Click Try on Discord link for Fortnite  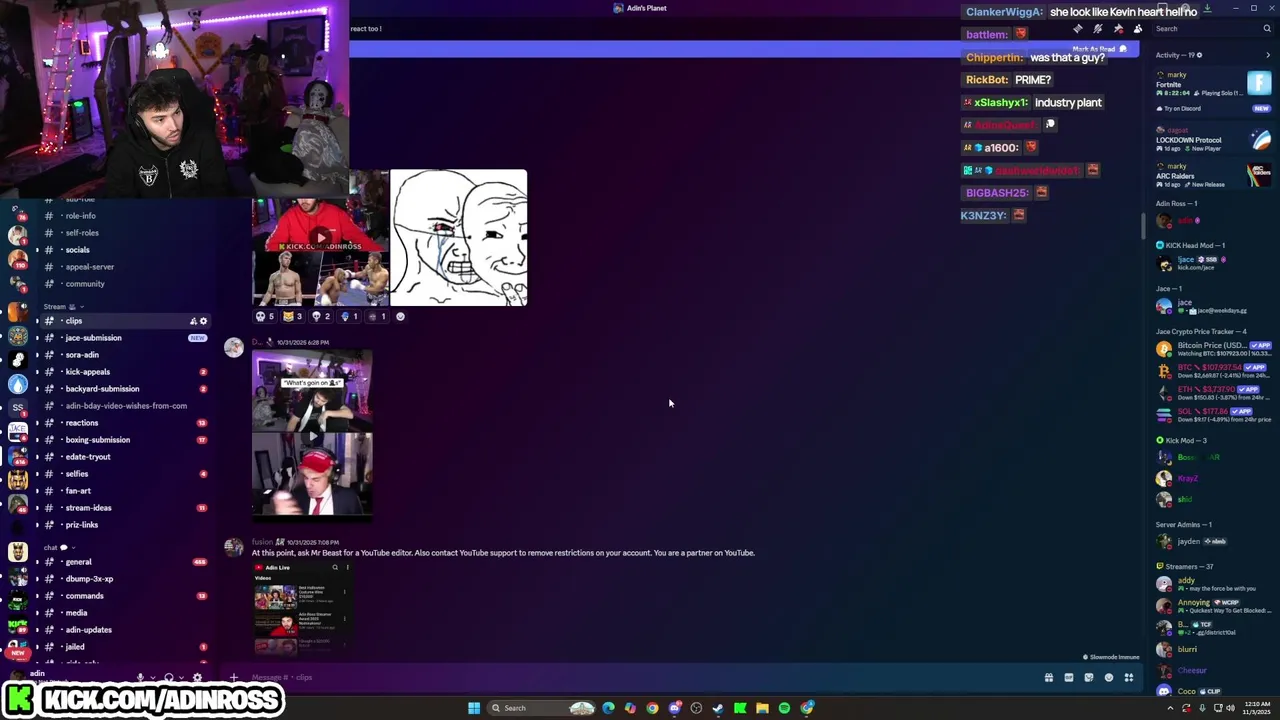1183,108
